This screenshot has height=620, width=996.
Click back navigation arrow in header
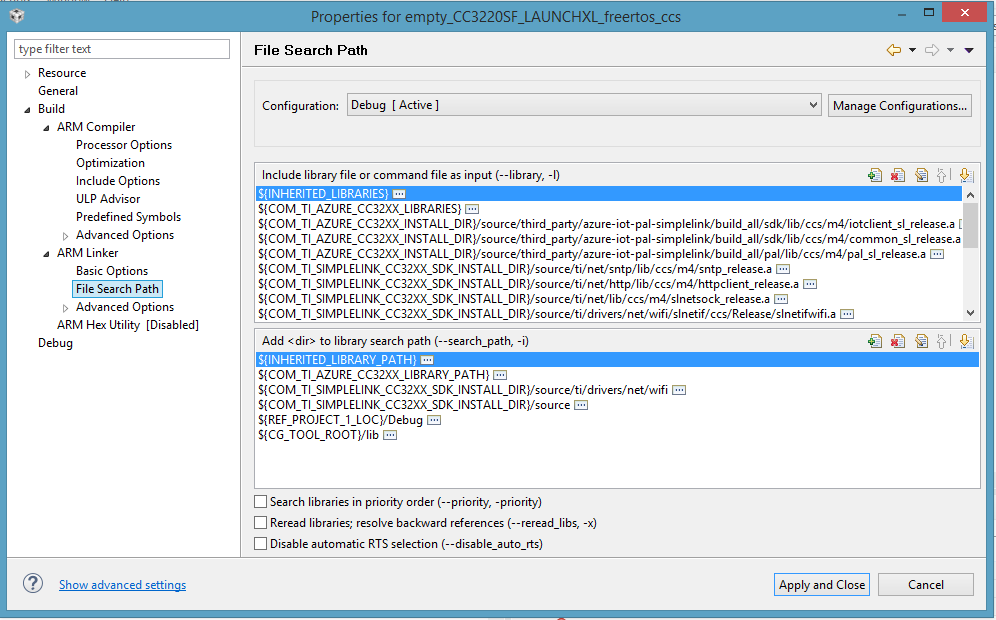coord(894,50)
